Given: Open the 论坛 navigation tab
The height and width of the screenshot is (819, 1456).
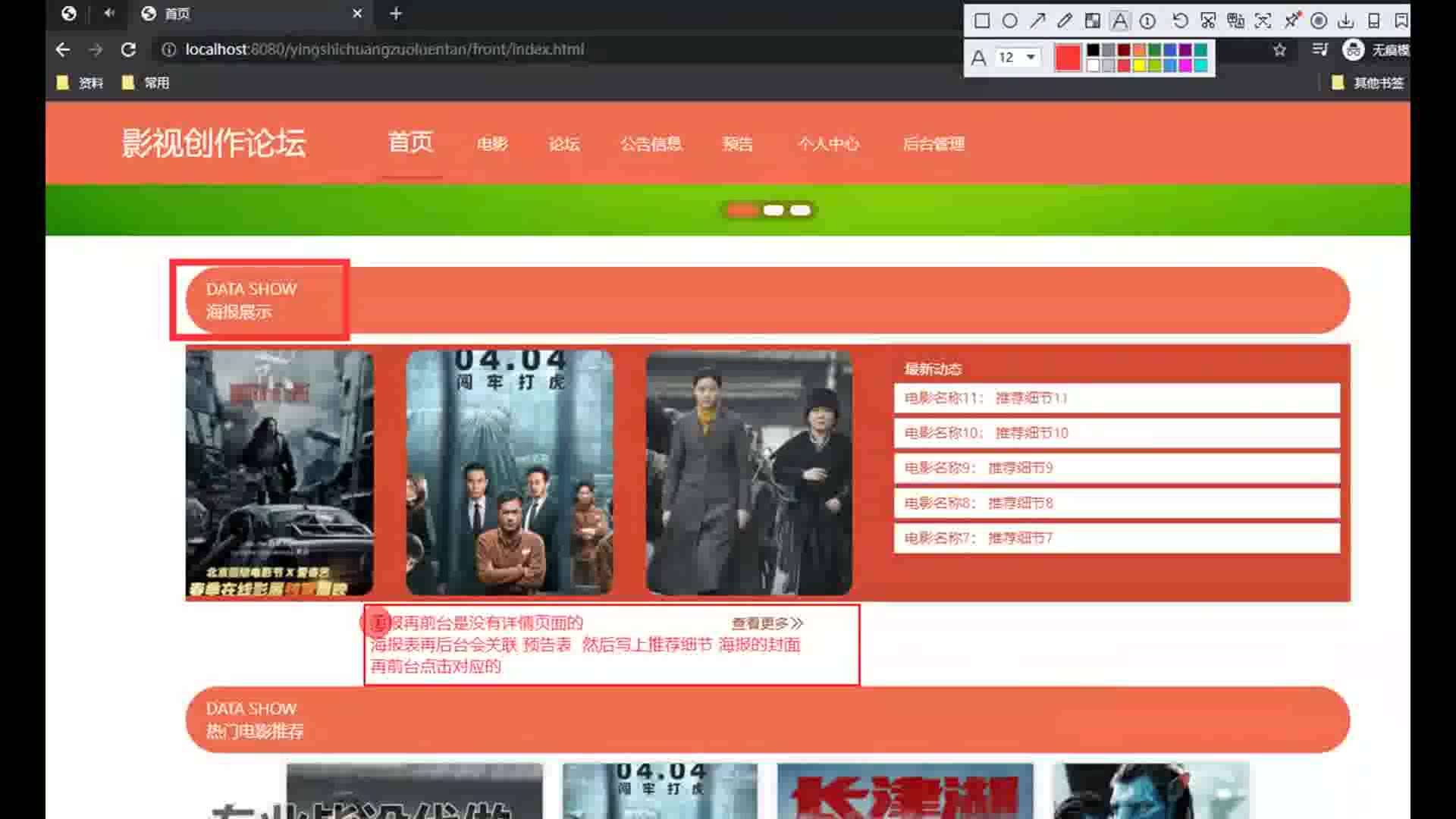Looking at the screenshot, I should coord(563,144).
